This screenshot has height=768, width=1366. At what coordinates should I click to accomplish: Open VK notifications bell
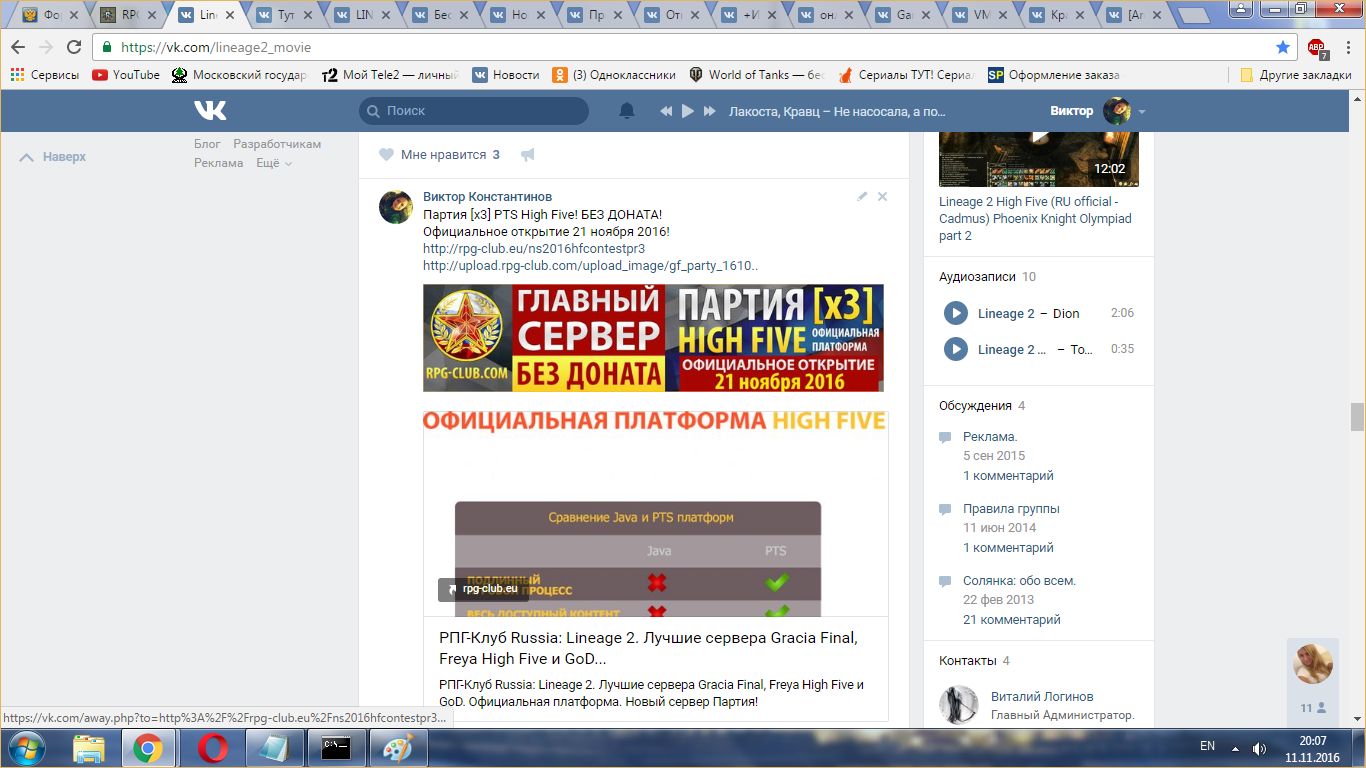click(x=627, y=111)
